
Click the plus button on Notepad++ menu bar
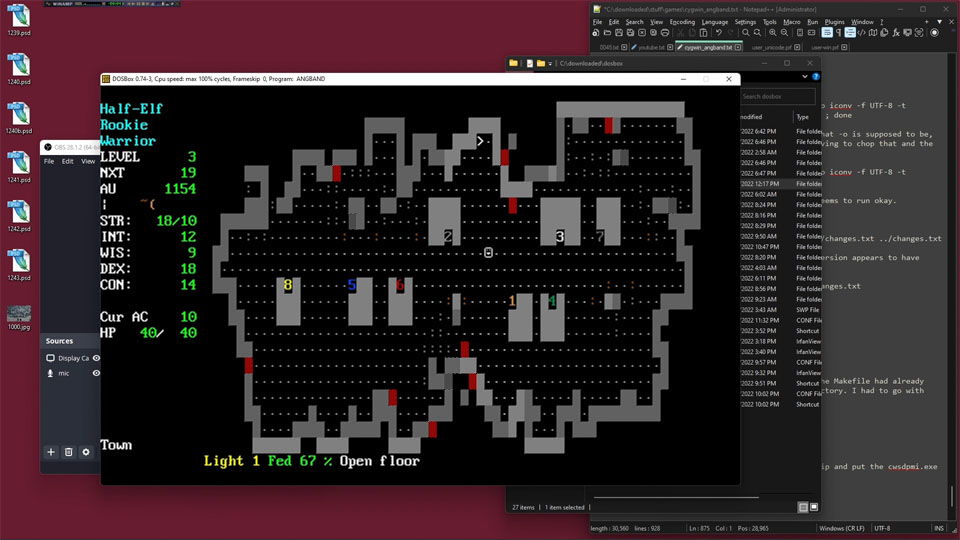coord(926,22)
